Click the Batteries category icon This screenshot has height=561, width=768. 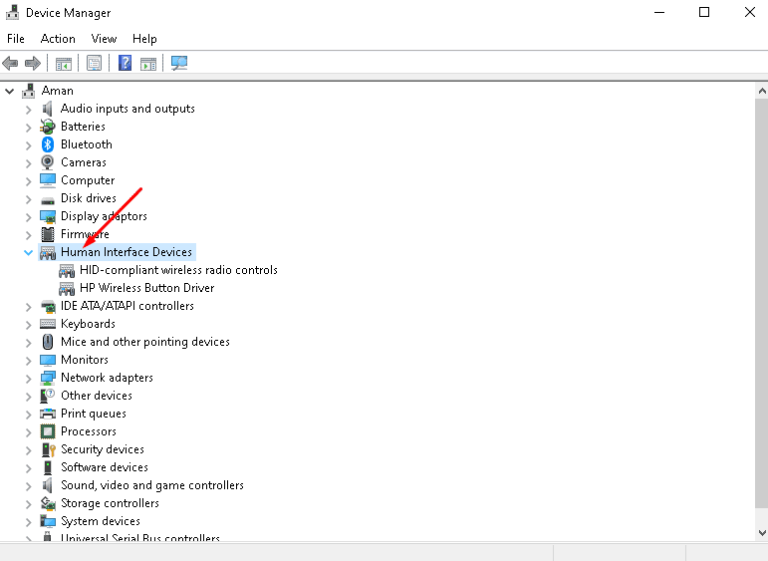(x=47, y=126)
